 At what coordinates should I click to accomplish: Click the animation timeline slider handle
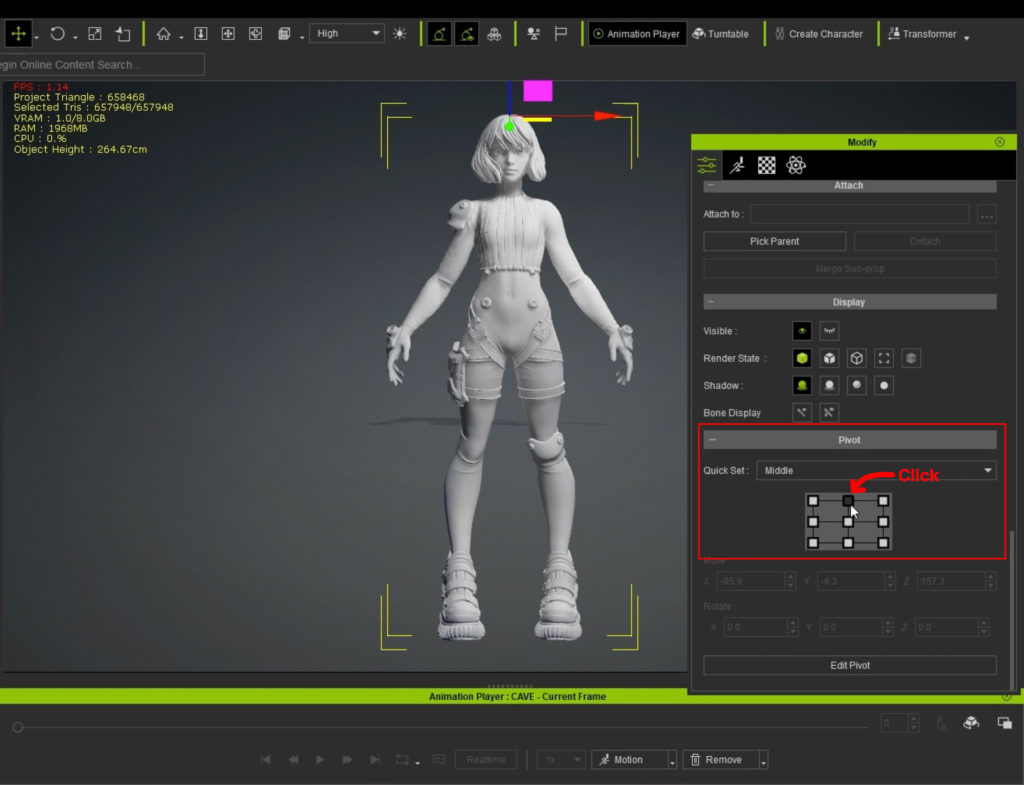[x=17, y=727]
